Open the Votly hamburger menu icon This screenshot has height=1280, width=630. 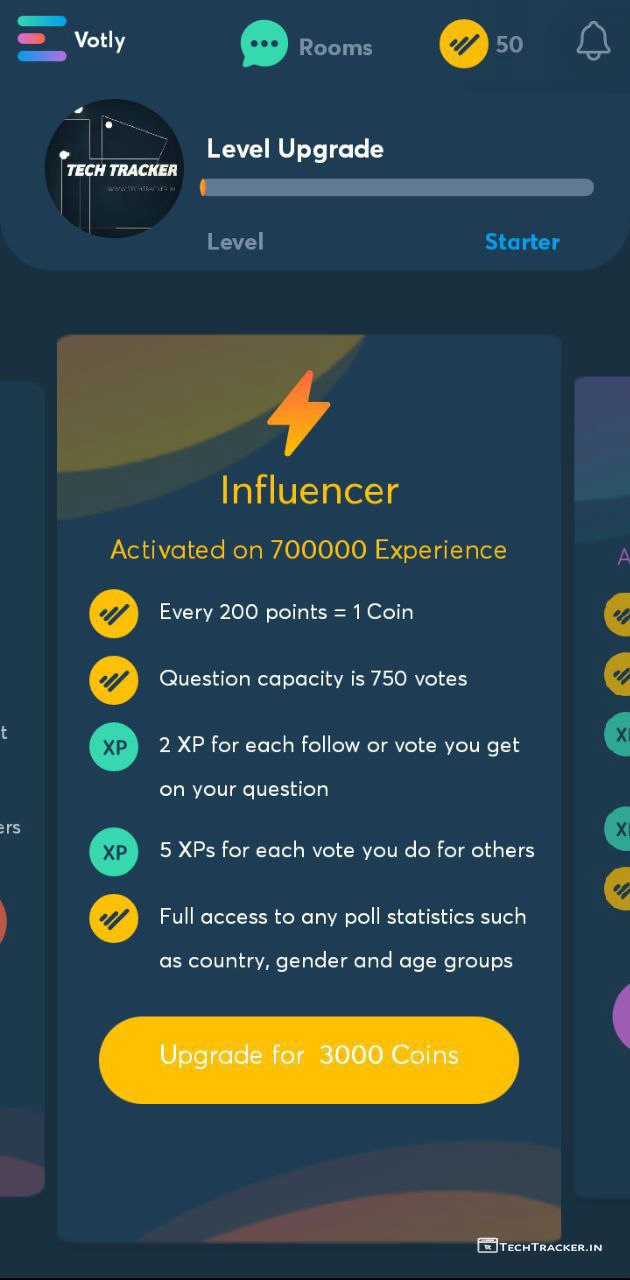pos(42,39)
